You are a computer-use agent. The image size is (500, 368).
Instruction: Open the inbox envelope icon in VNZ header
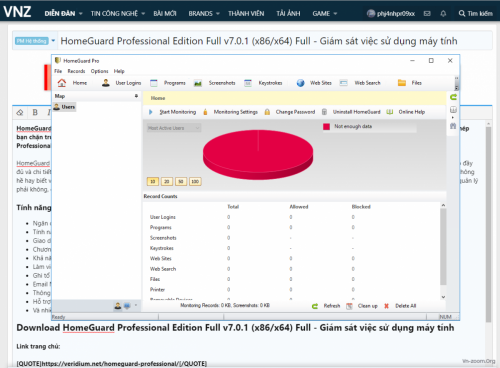427,13
